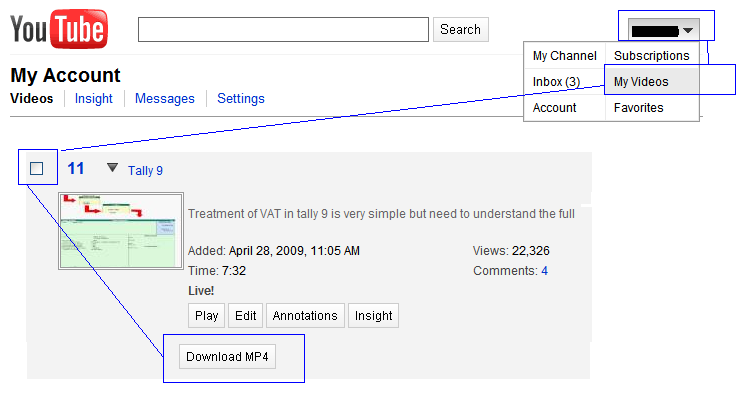Click the video number 11 link
741x398 pixels.
pos(76,168)
